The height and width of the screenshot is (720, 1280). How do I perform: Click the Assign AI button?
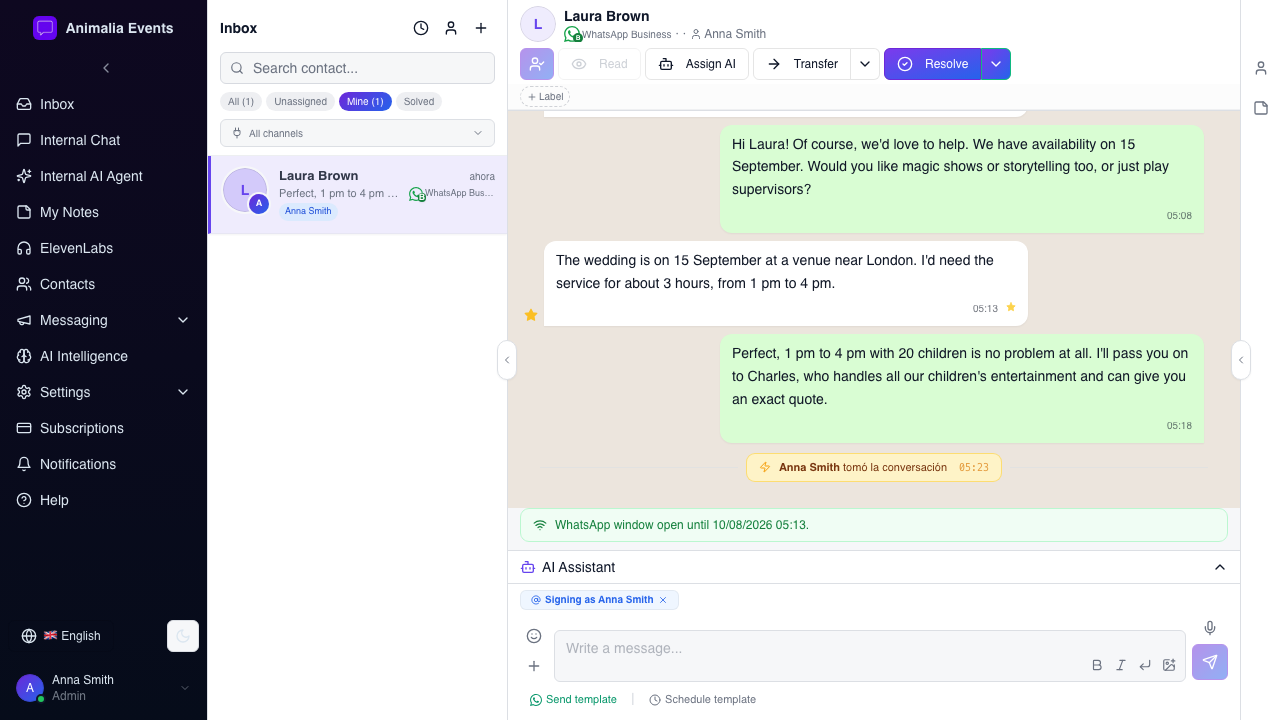click(x=697, y=64)
